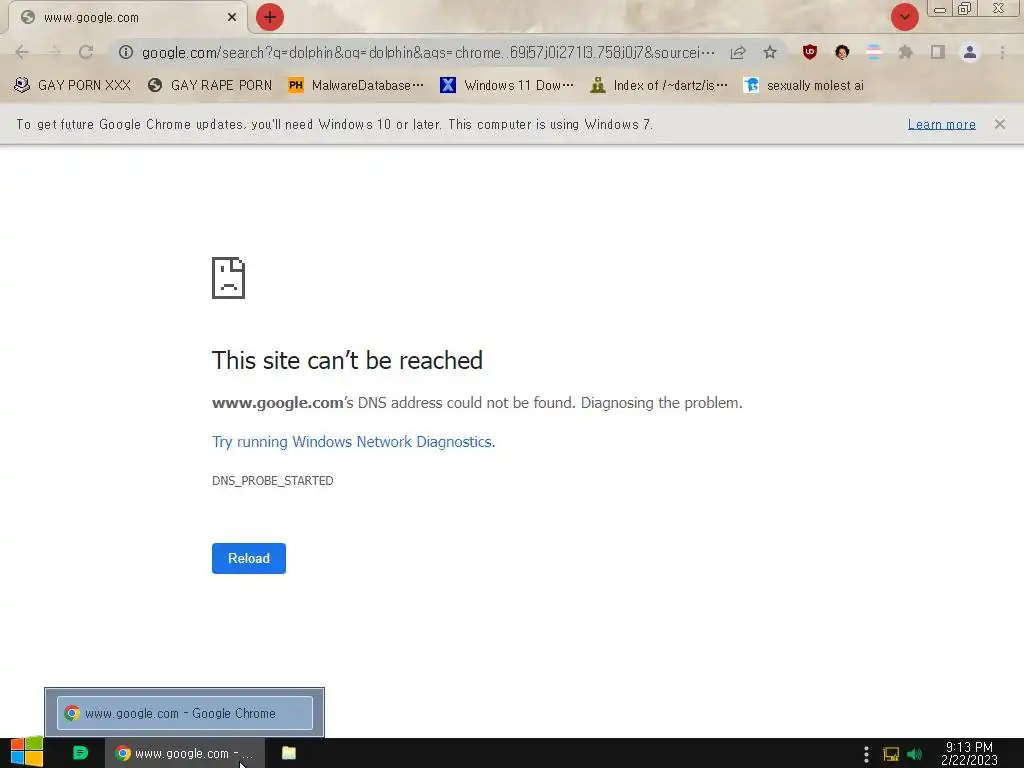Dismiss the Chrome updates infobar
This screenshot has height=768, width=1024.
[x=1000, y=124]
